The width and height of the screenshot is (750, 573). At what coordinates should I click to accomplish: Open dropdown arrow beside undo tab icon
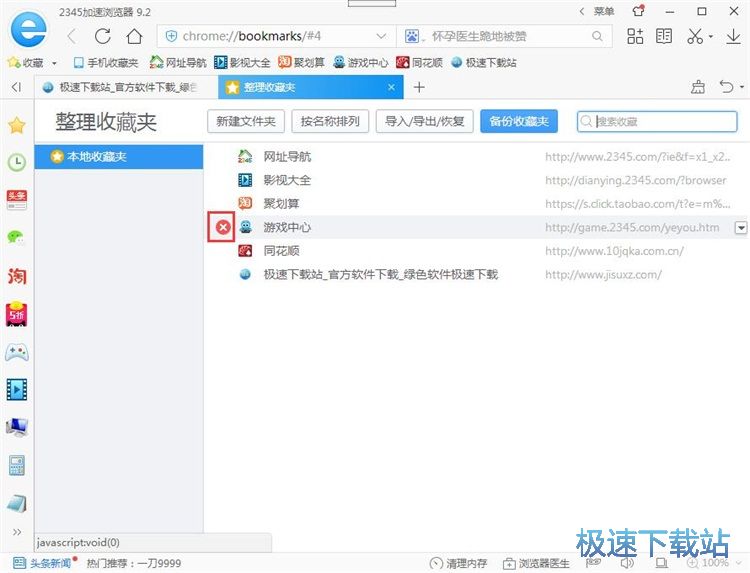pos(742,87)
